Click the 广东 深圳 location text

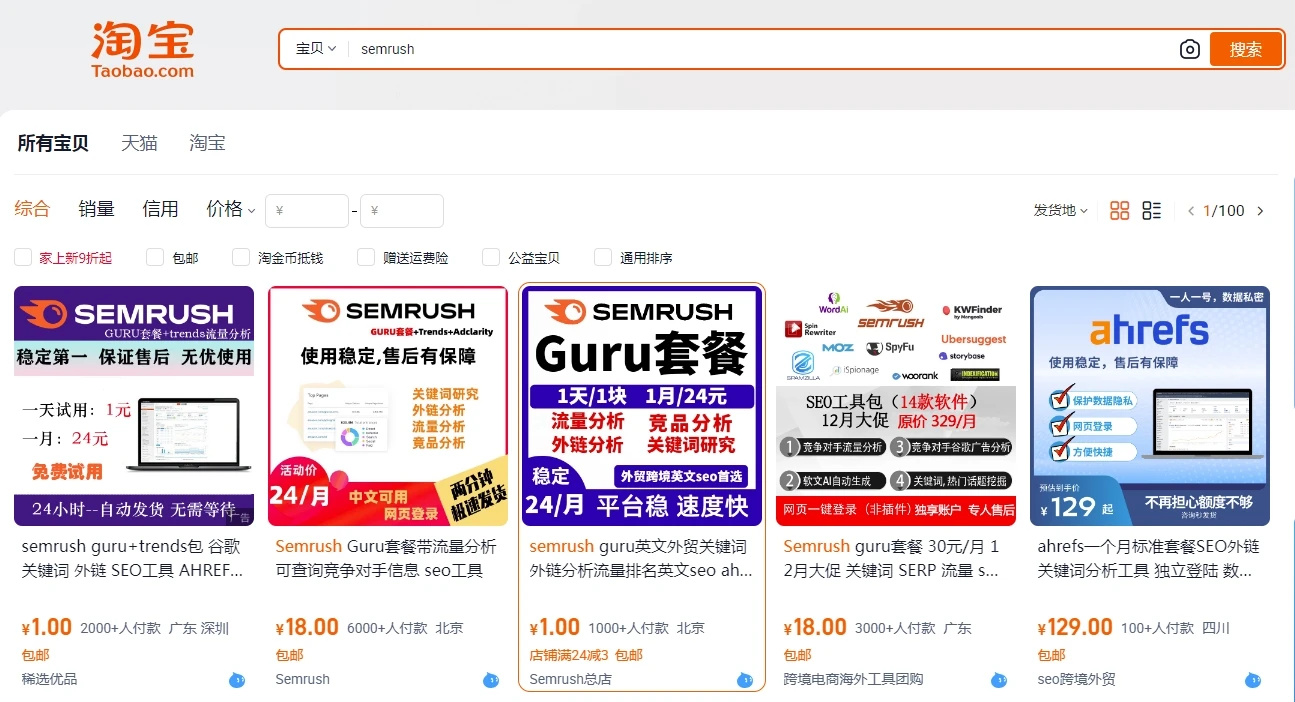(x=199, y=628)
